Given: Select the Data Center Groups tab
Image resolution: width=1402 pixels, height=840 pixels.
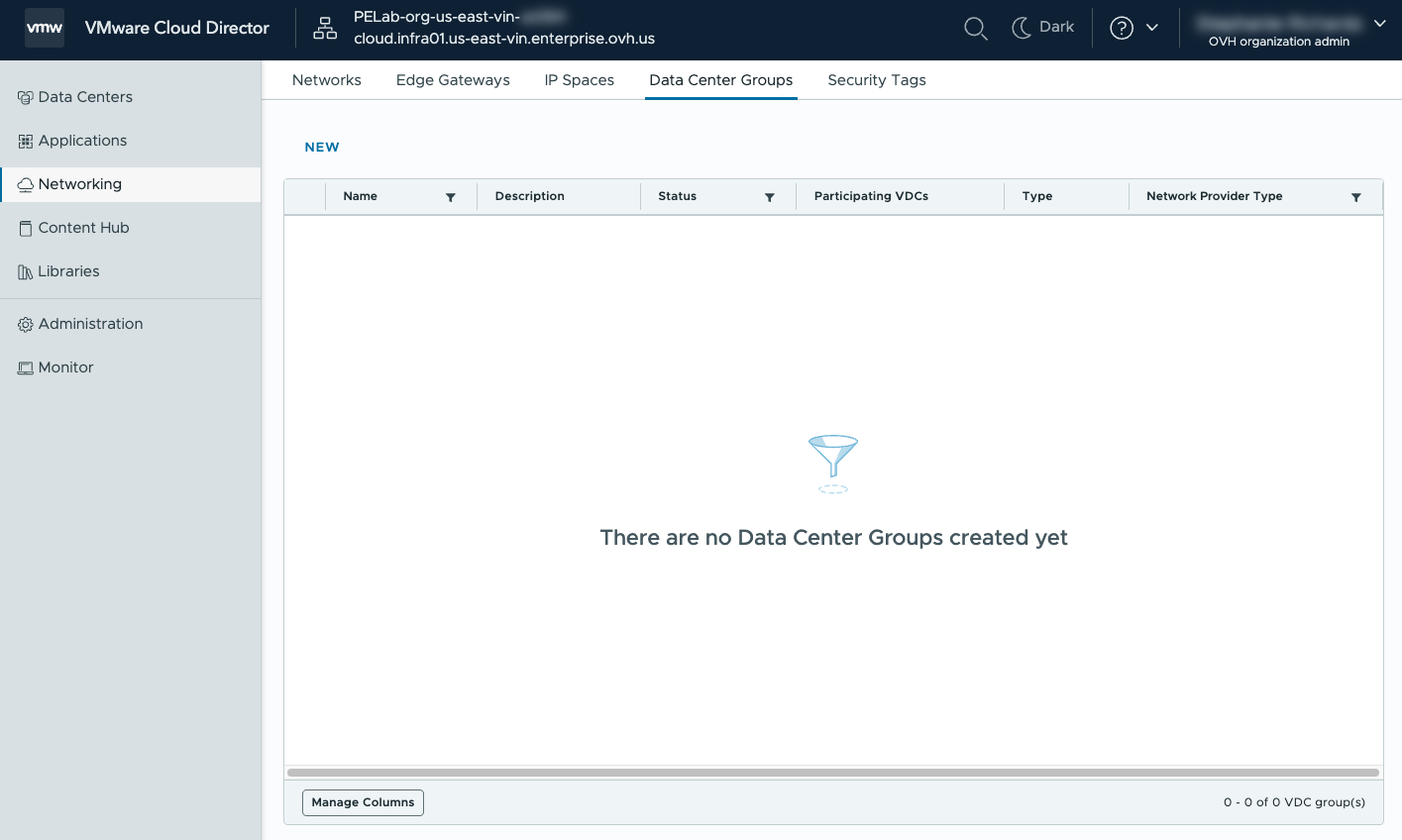Looking at the screenshot, I should (721, 80).
